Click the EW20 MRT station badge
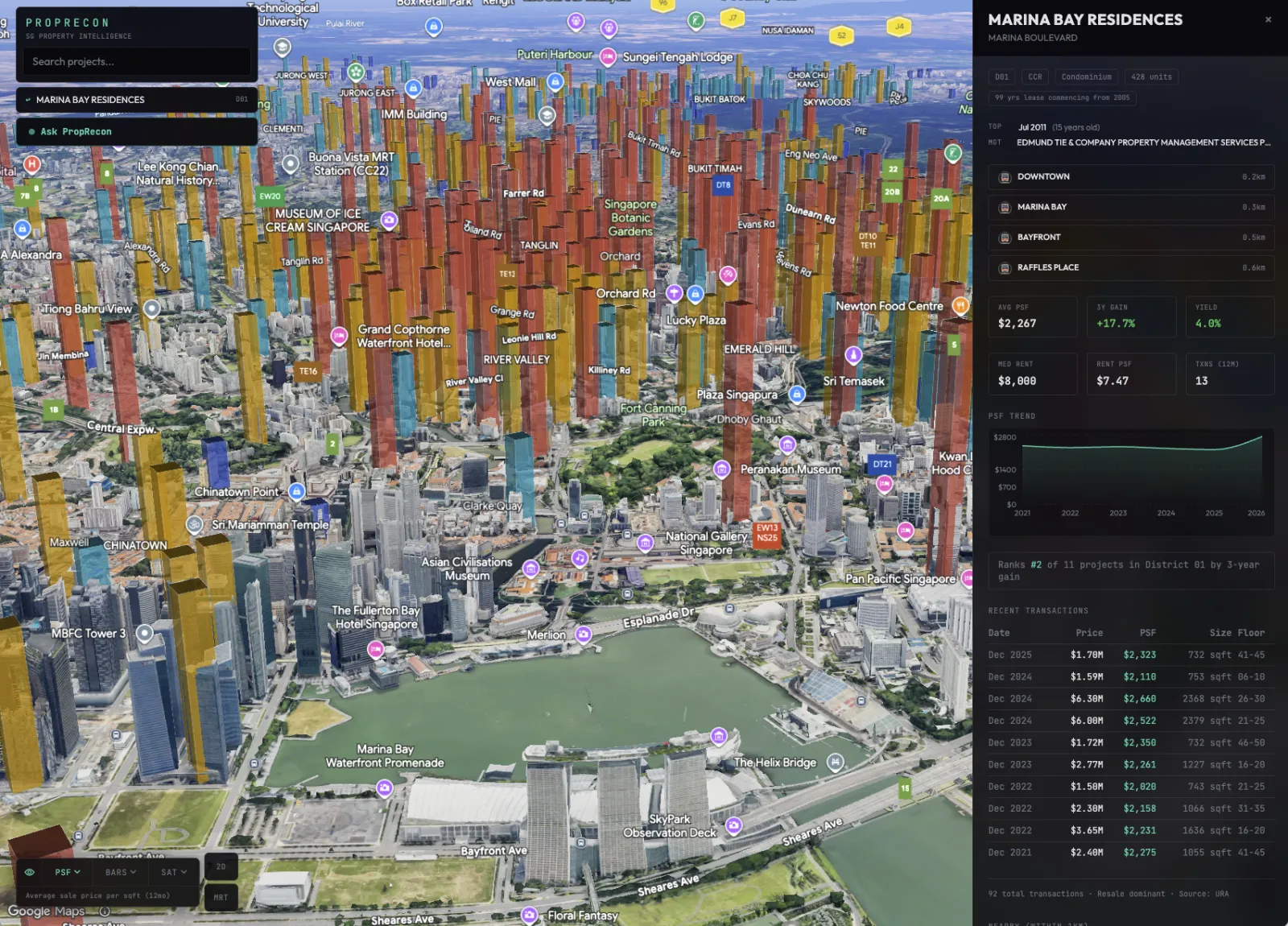 pos(270,196)
